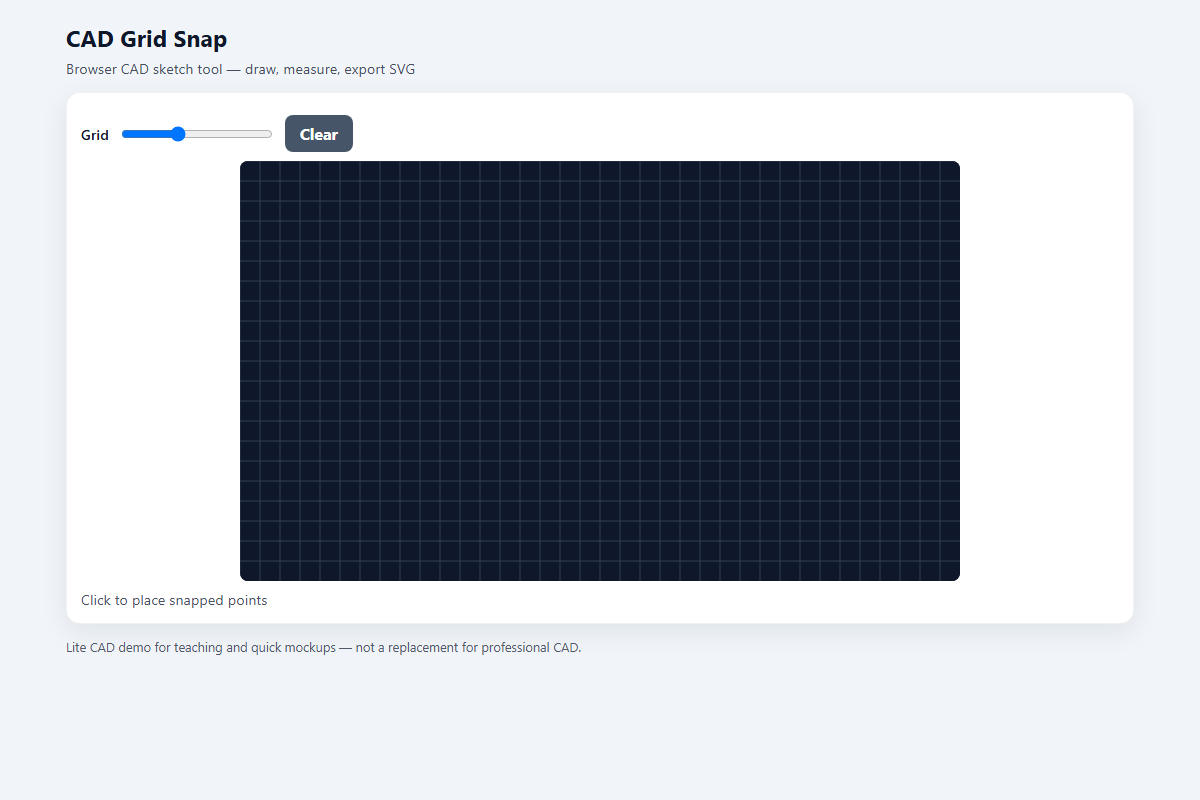Click the Clear button
The image size is (1200, 800).
[319, 134]
